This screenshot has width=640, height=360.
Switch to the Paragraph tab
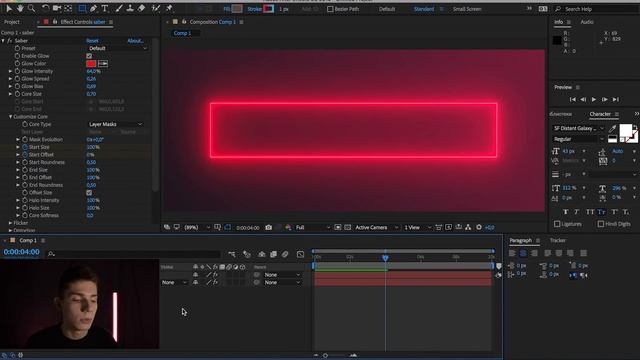[520, 240]
